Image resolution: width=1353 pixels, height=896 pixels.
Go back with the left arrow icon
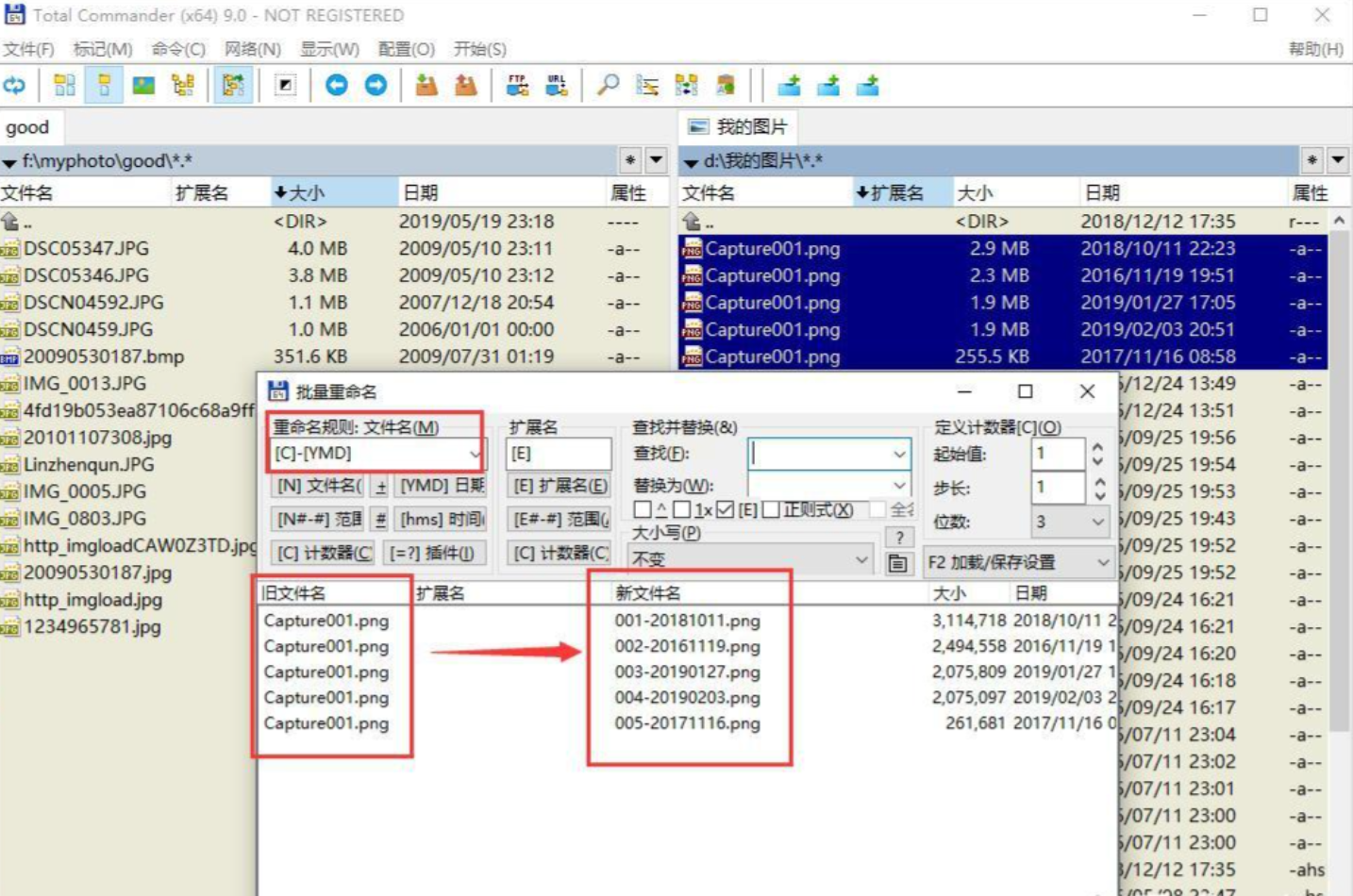pos(336,86)
